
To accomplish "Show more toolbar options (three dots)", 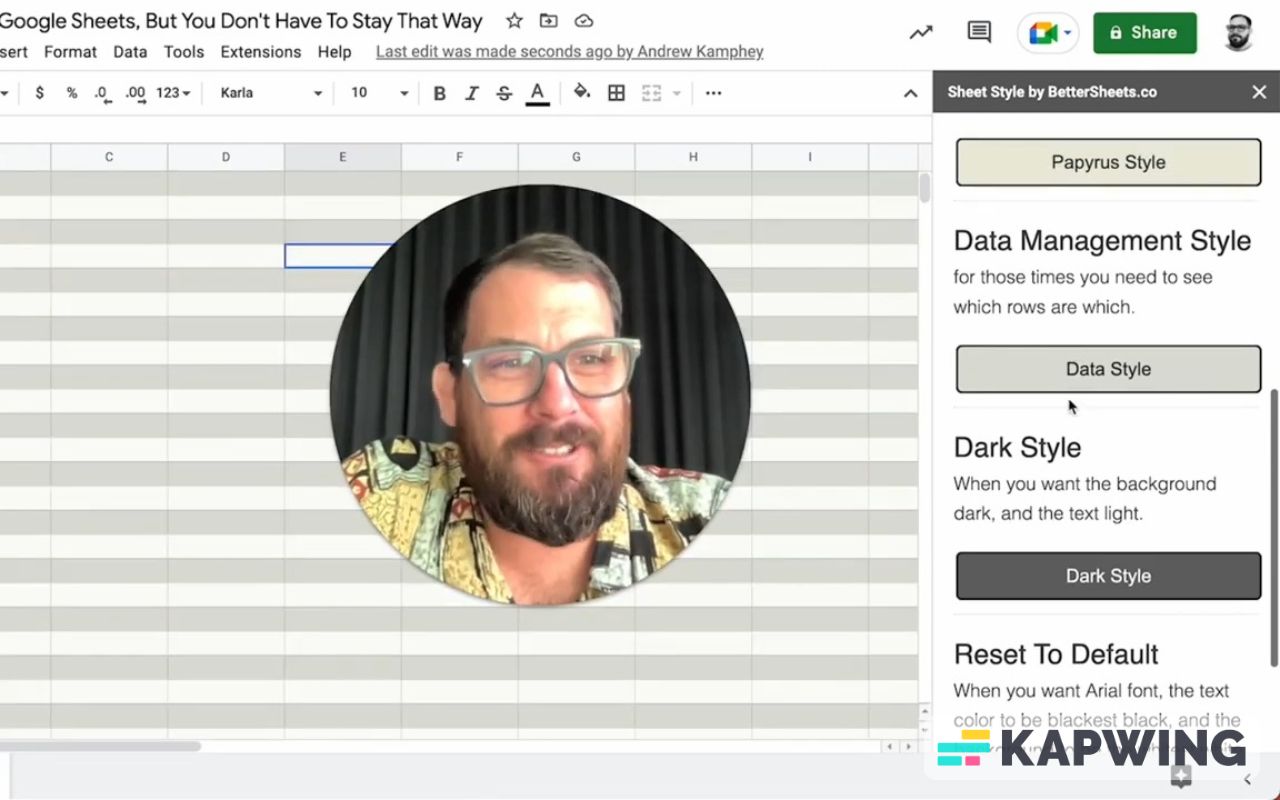I will (713, 93).
